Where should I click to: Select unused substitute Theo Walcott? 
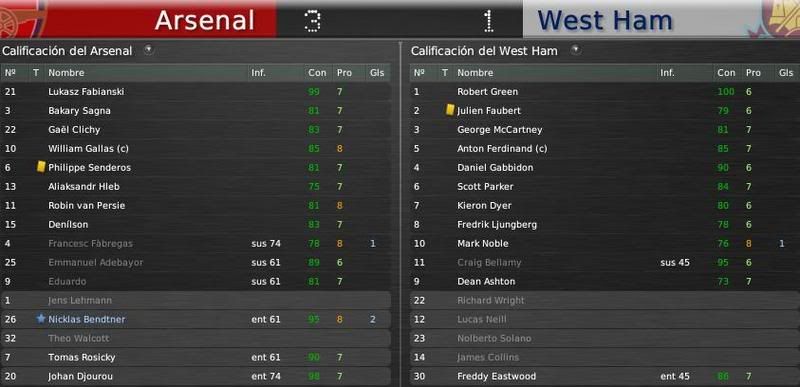196,338
